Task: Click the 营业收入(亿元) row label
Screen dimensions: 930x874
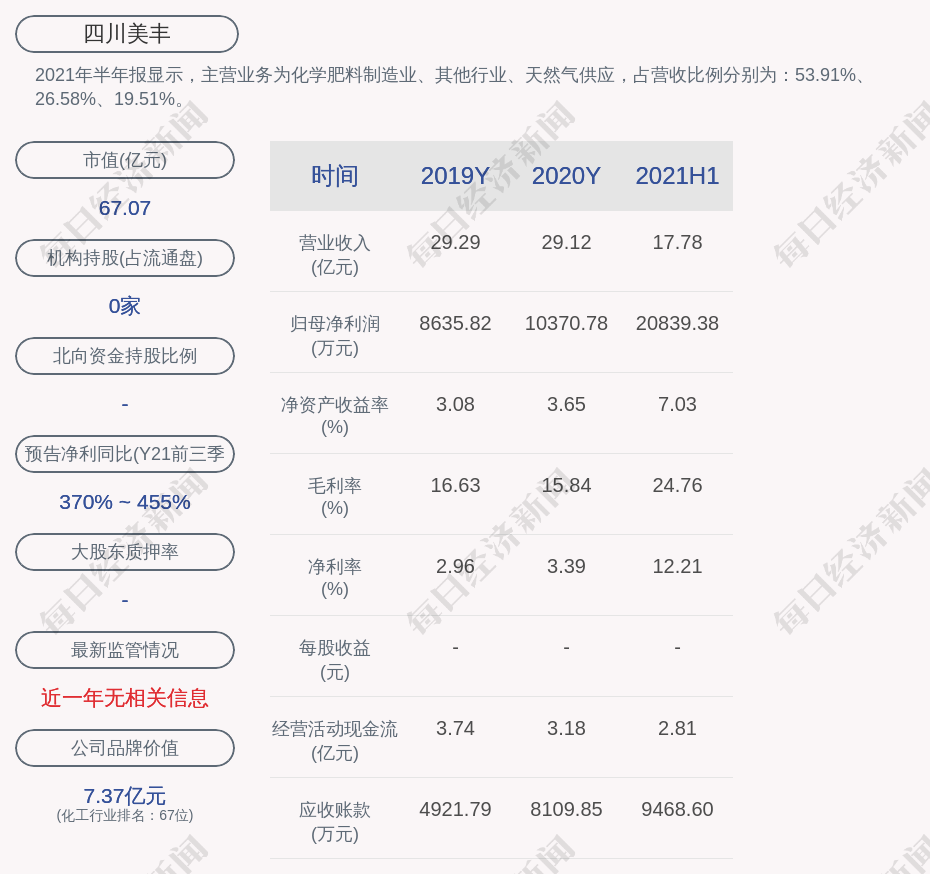Action: 335,255
